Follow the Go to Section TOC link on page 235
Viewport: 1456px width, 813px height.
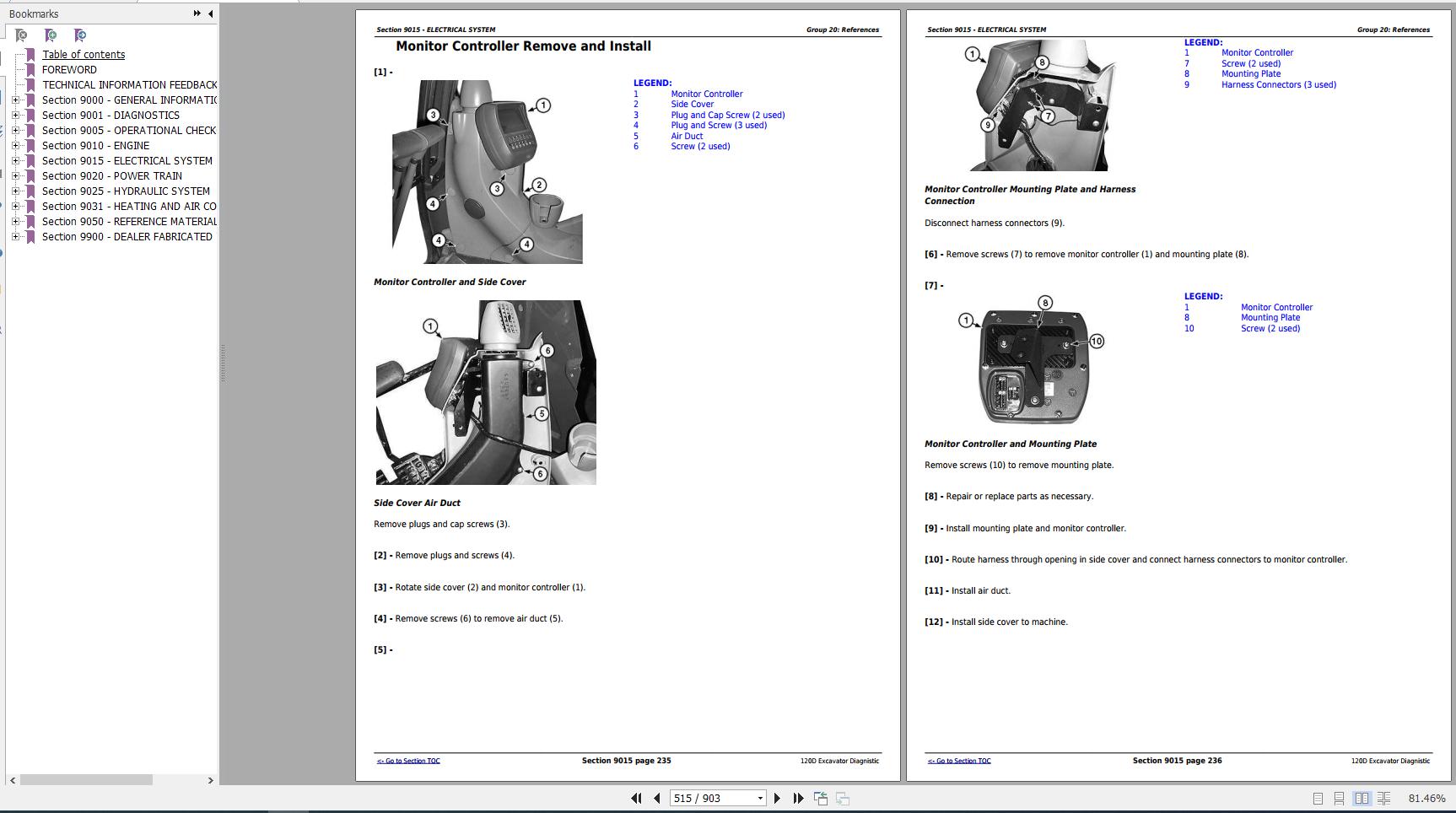point(408,761)
